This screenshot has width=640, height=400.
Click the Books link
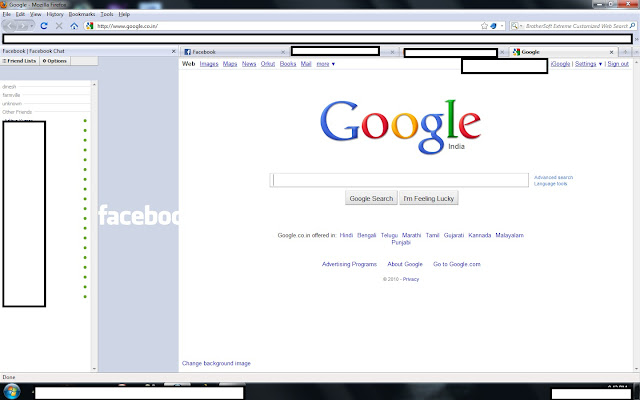coord(288,64)
